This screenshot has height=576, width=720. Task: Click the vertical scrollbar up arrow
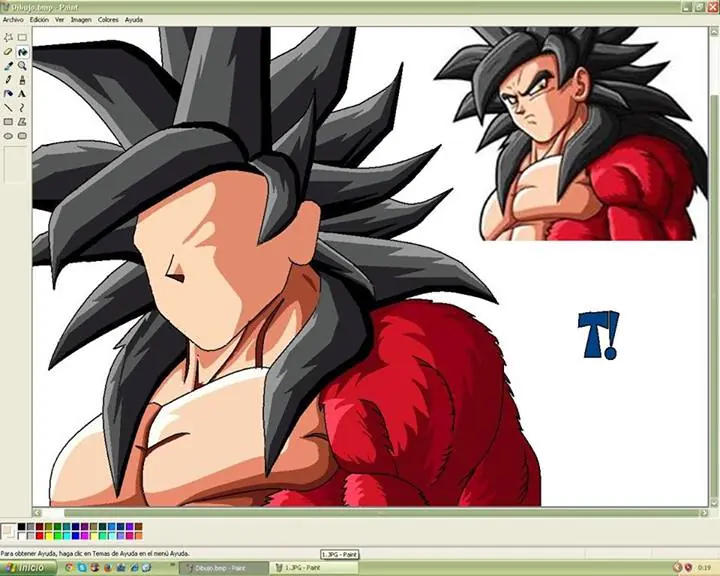[x=714, y=31]
